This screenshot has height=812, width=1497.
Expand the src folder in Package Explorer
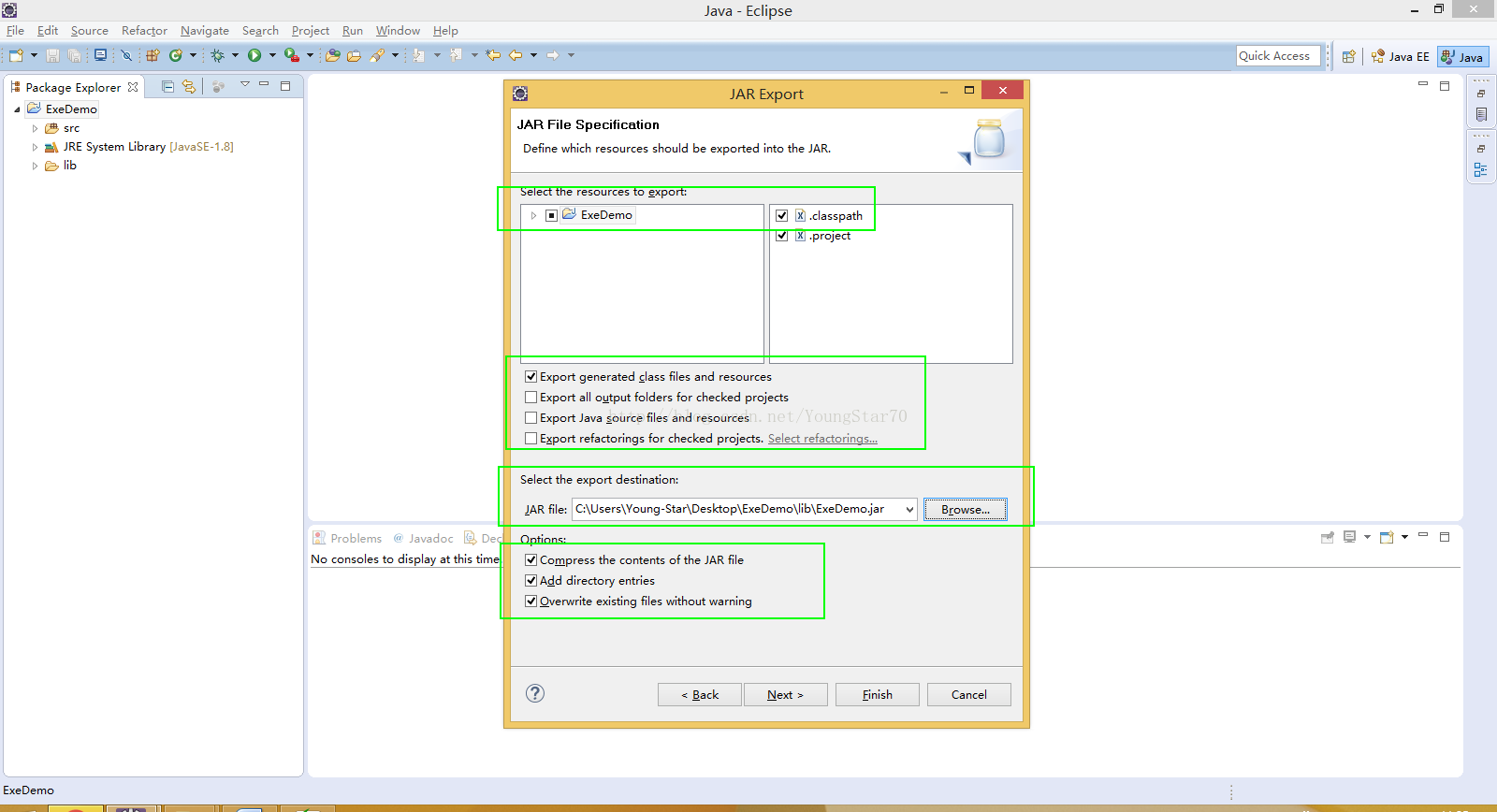(35, 128)
